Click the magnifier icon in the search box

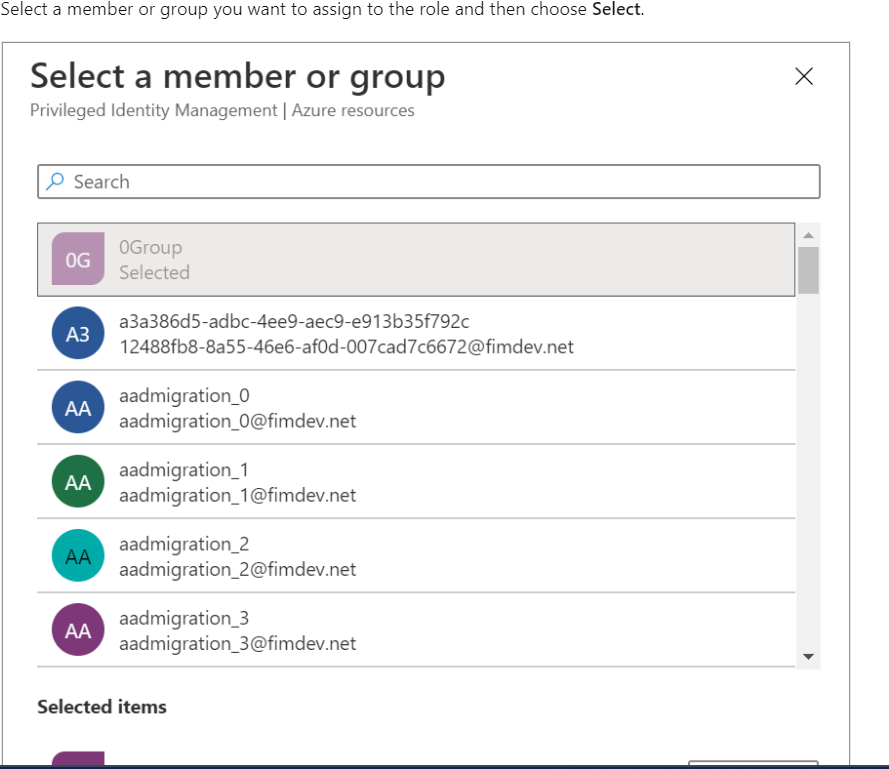(x=55, y=181)
